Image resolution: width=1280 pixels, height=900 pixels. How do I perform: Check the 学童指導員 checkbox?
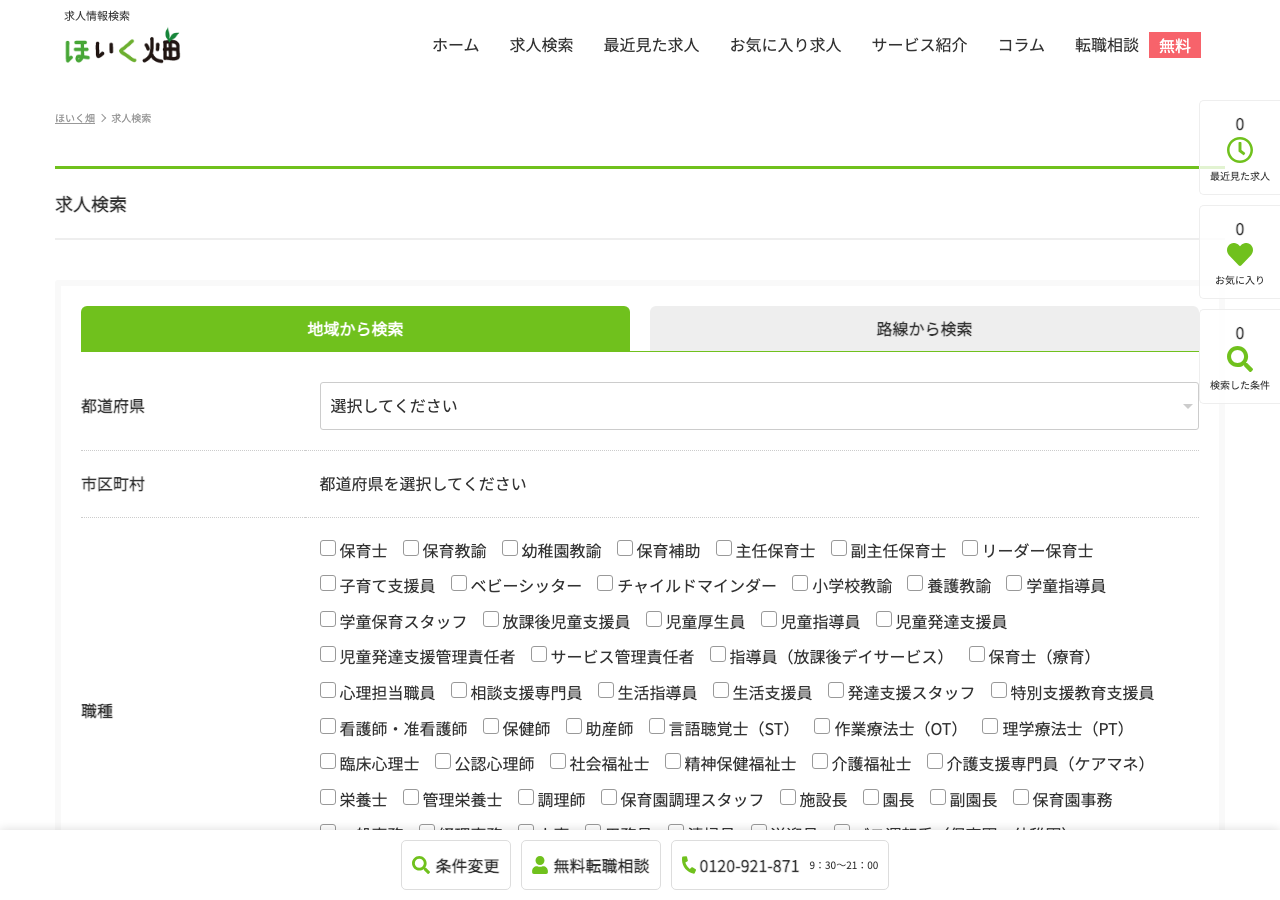click(1014, 583)
